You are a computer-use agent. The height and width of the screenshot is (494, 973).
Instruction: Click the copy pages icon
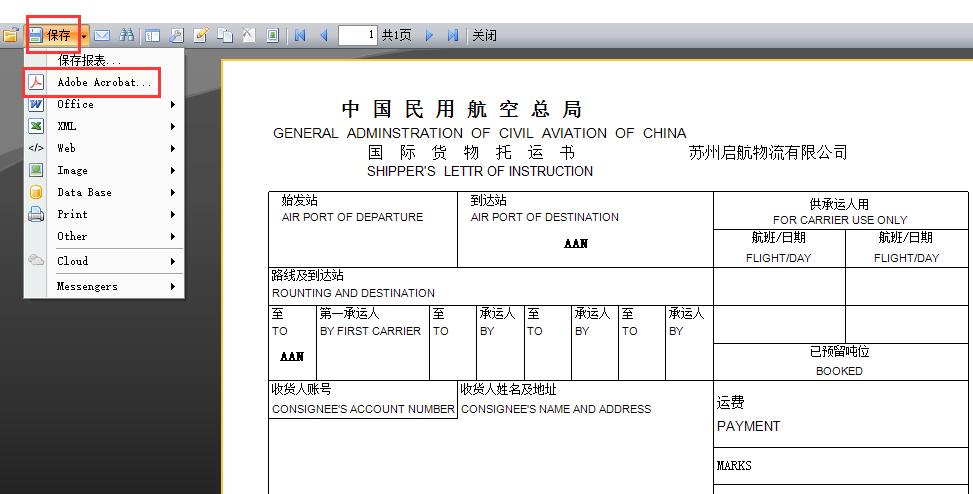click(x=225, y=35)
